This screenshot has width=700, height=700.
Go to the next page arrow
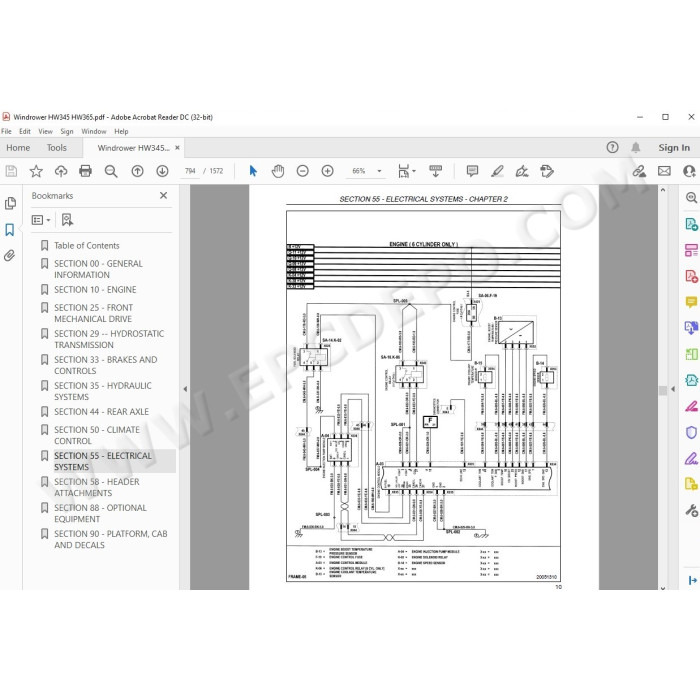[x=162, y=171]
